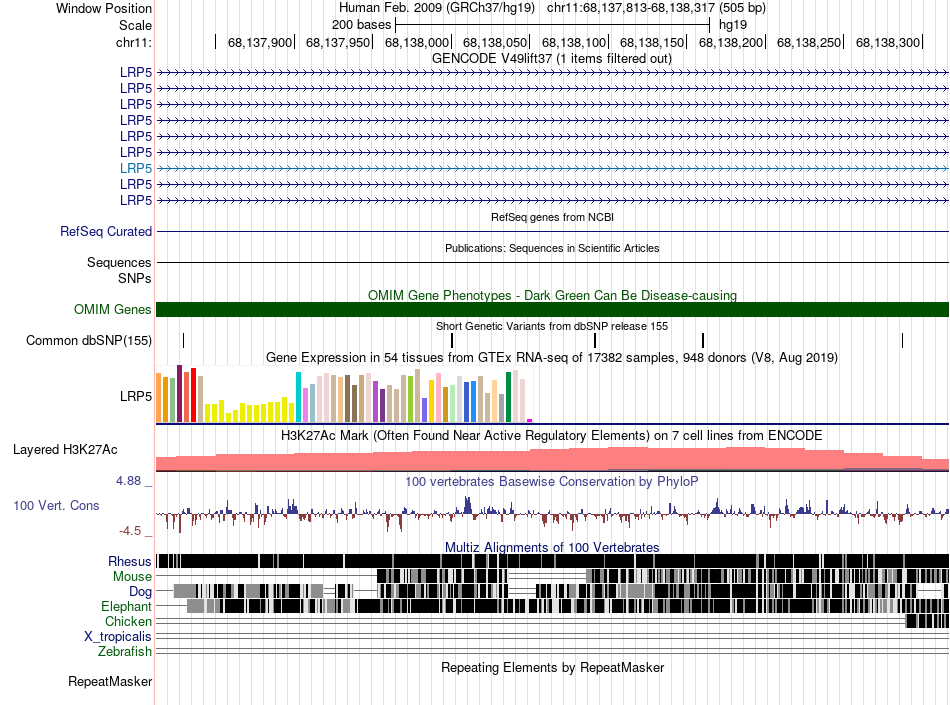Click the 200 bases scale bar
Viewport: 950px width, 705px height.
tap(552, 25)
